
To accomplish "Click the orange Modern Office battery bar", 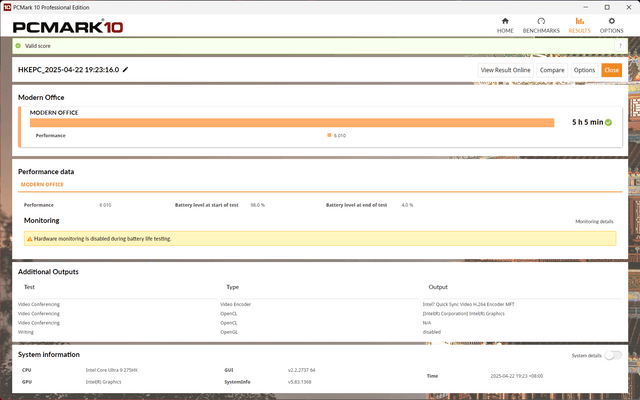I will 292,123.
